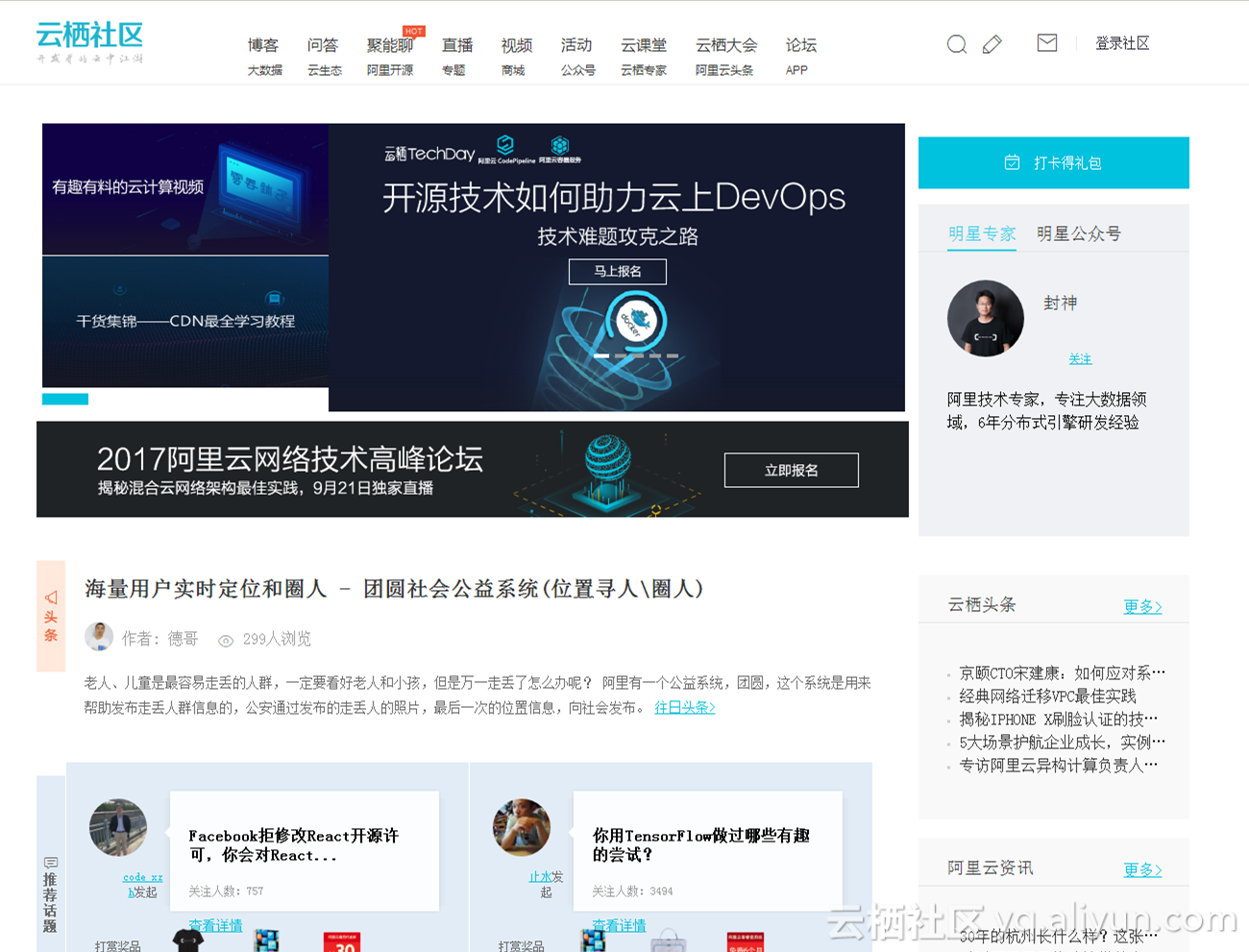Click 马上报名 banner button
This screenshot has height=952, width=1249.
618,272
